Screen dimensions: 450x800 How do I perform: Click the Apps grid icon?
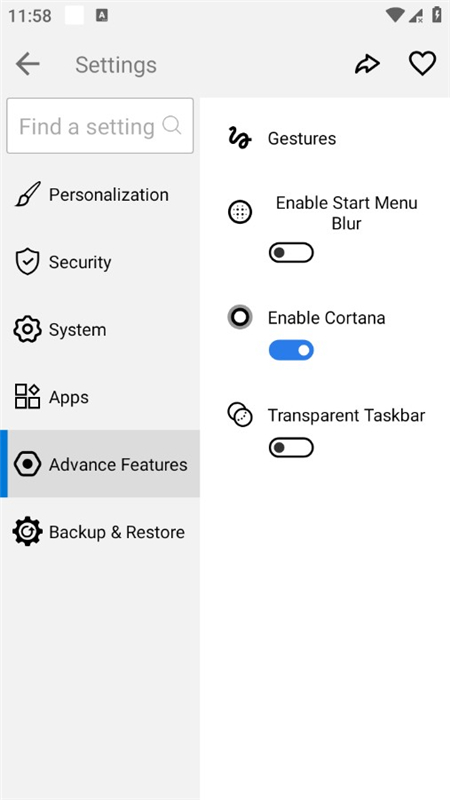pyautogui.click(x=28, y=397)
